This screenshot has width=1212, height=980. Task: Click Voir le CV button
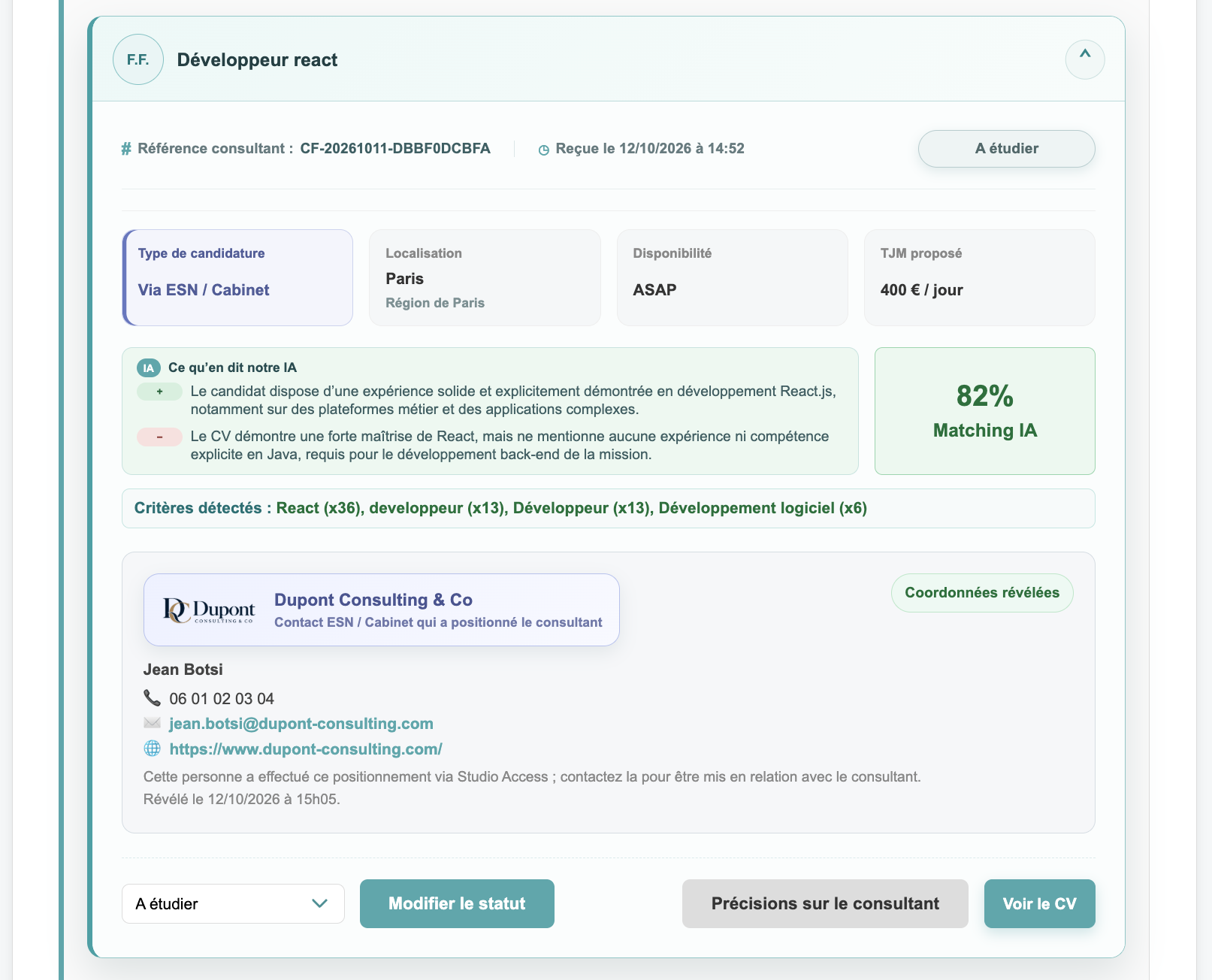pyautogui.click(x=1039, y=903)
